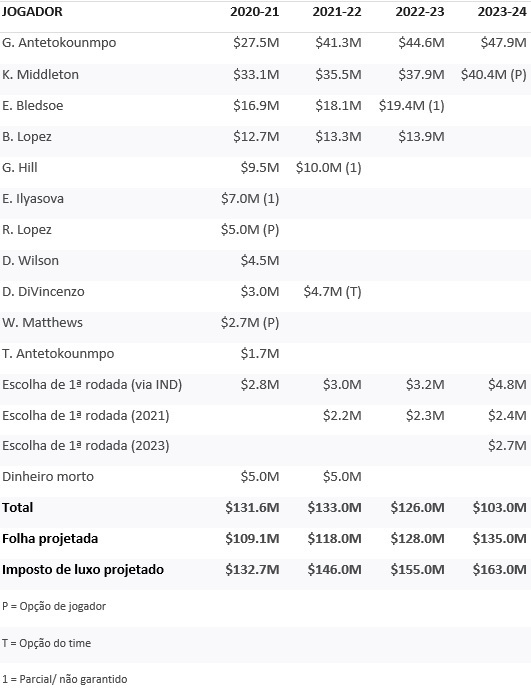The image size is (531, 693).
Task: Select R. Lopez's $5.0M (P) value
Action: pyautogui.click(x=250, y=229)
